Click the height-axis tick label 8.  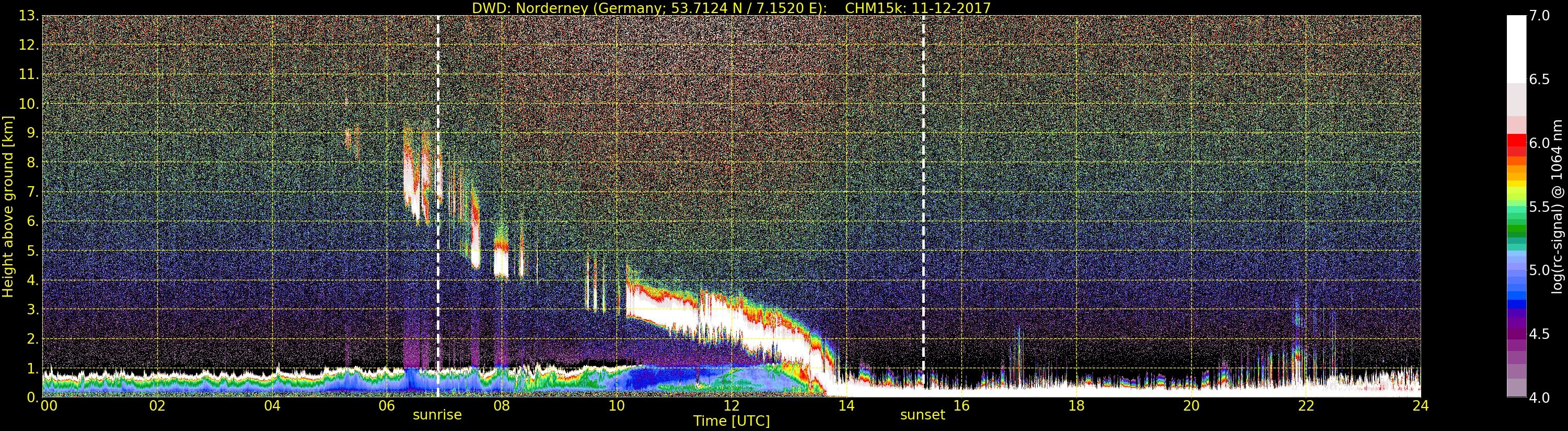pyautogui.click(x=32, y=162)
